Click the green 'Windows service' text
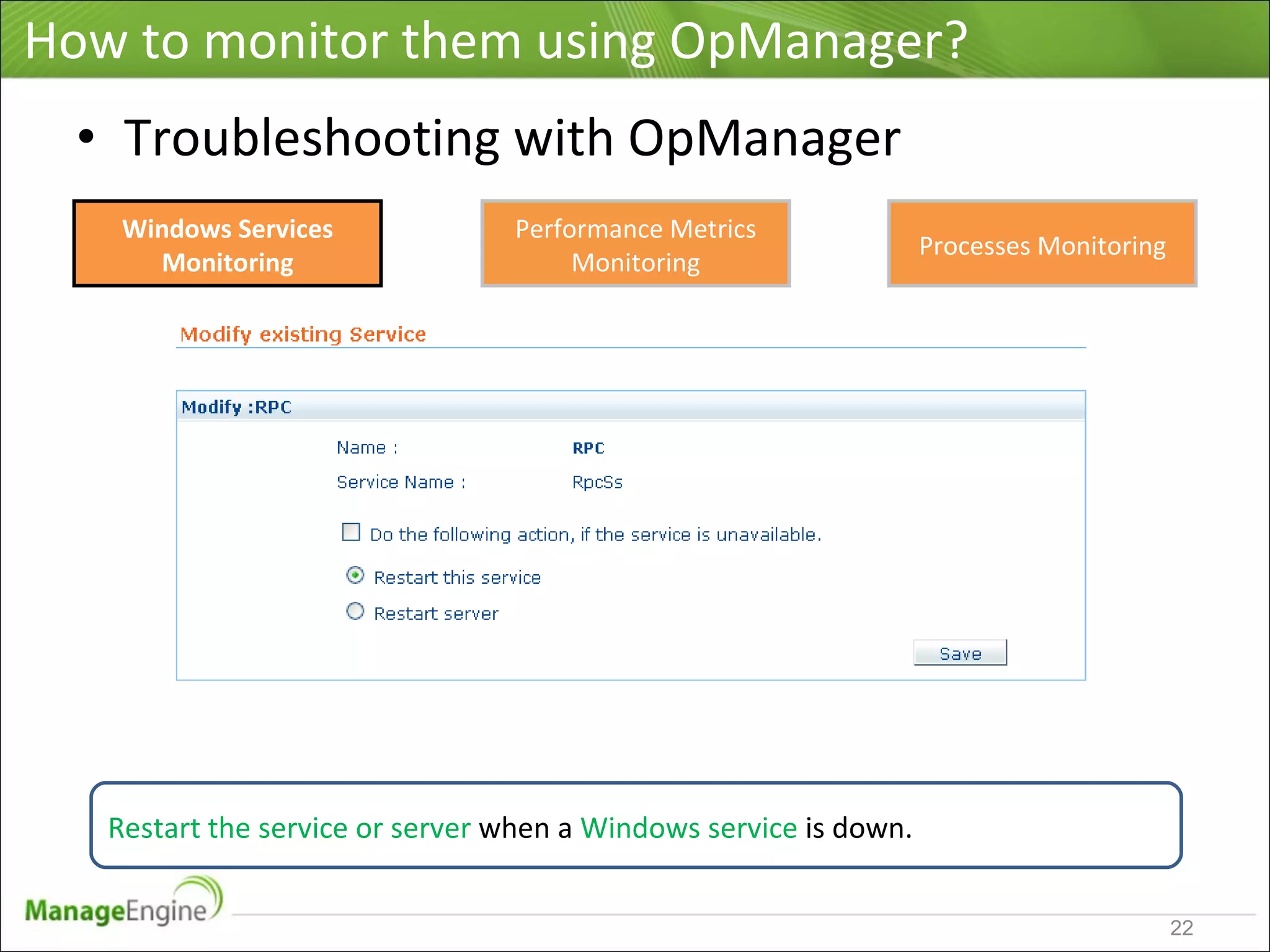Image resolution: width=1270 pixels, height=952 pixels. click(688, 828)
